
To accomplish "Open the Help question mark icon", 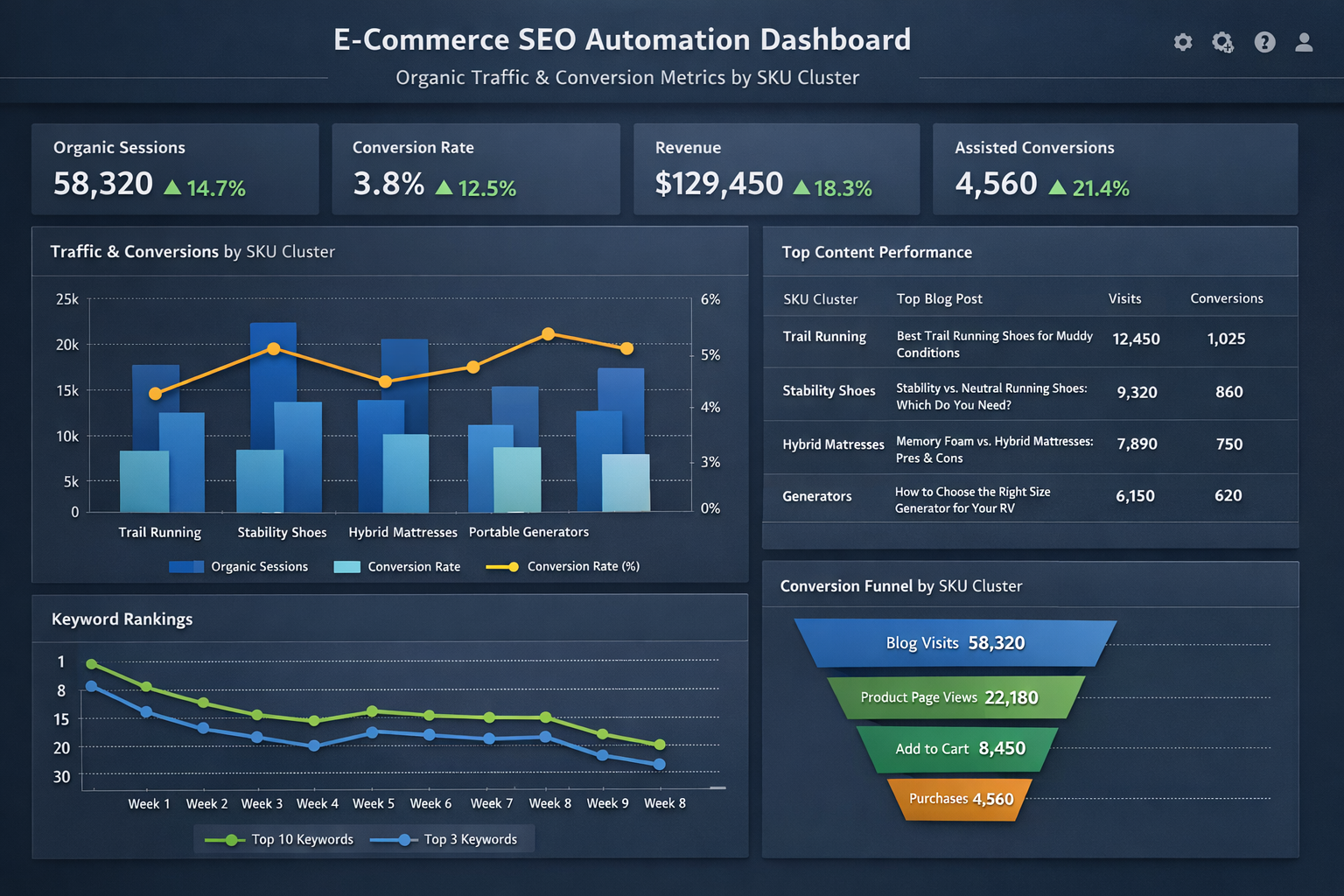I will [1264, 42].
